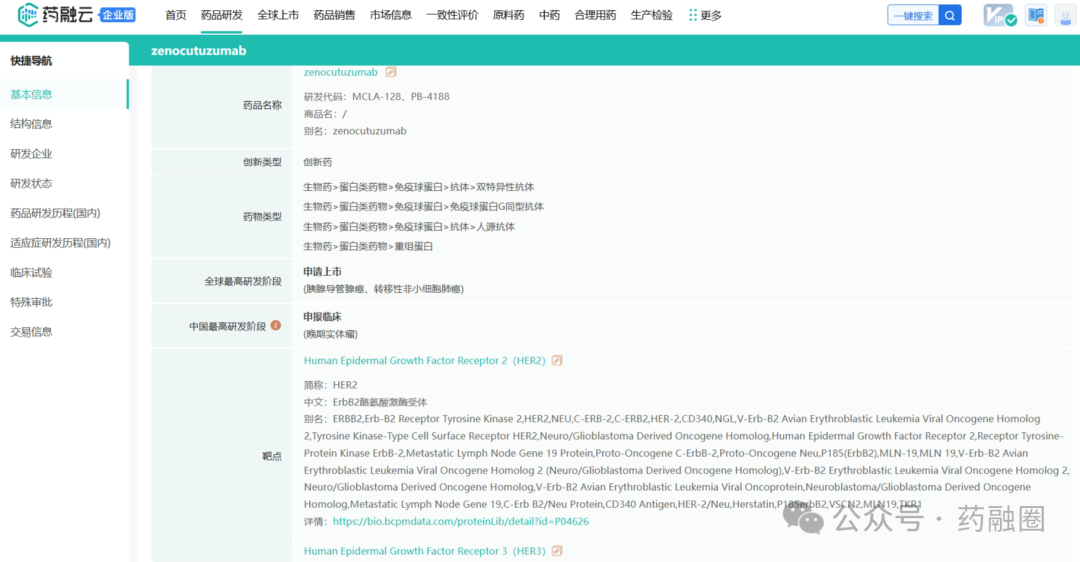Click the 重组蛋白 drug type line
This screenshot has height=562, width=1080.
368,247
